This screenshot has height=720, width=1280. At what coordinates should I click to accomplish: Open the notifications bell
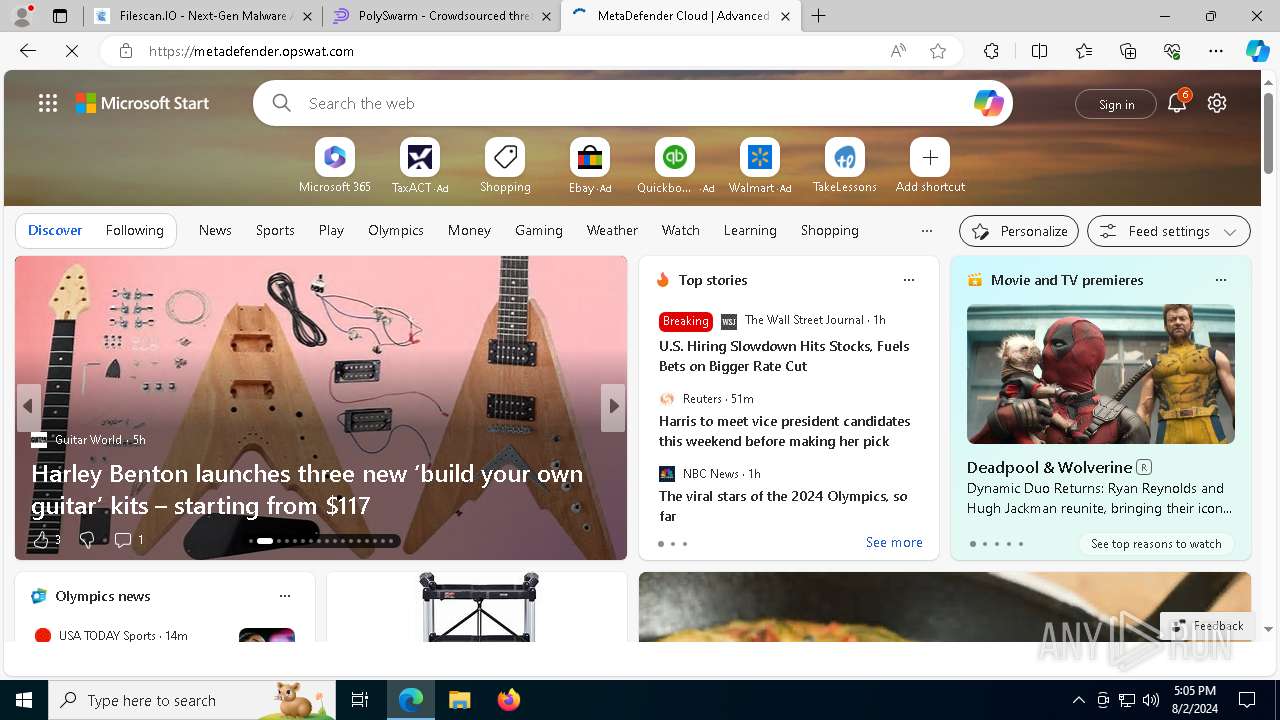point(1177,103)
